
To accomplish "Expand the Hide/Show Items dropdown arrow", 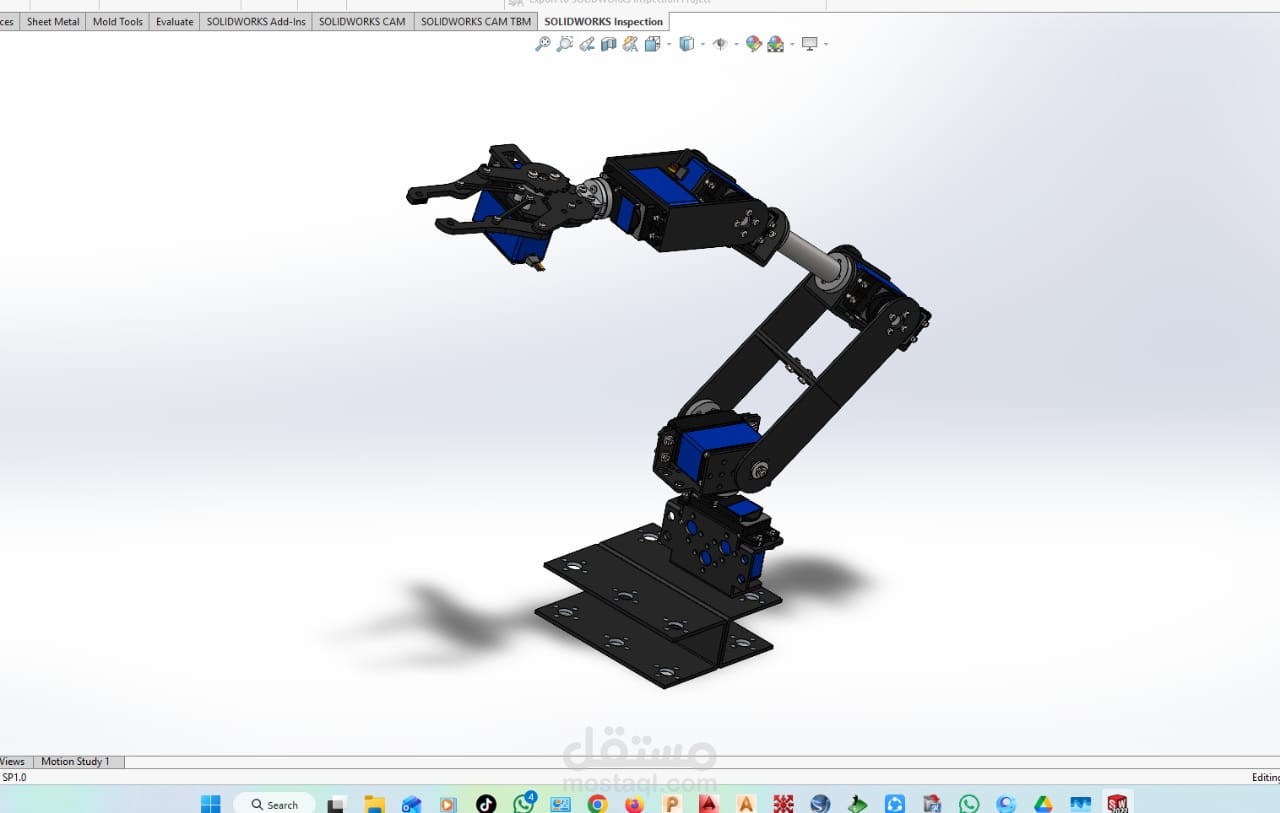I will 736,44.
